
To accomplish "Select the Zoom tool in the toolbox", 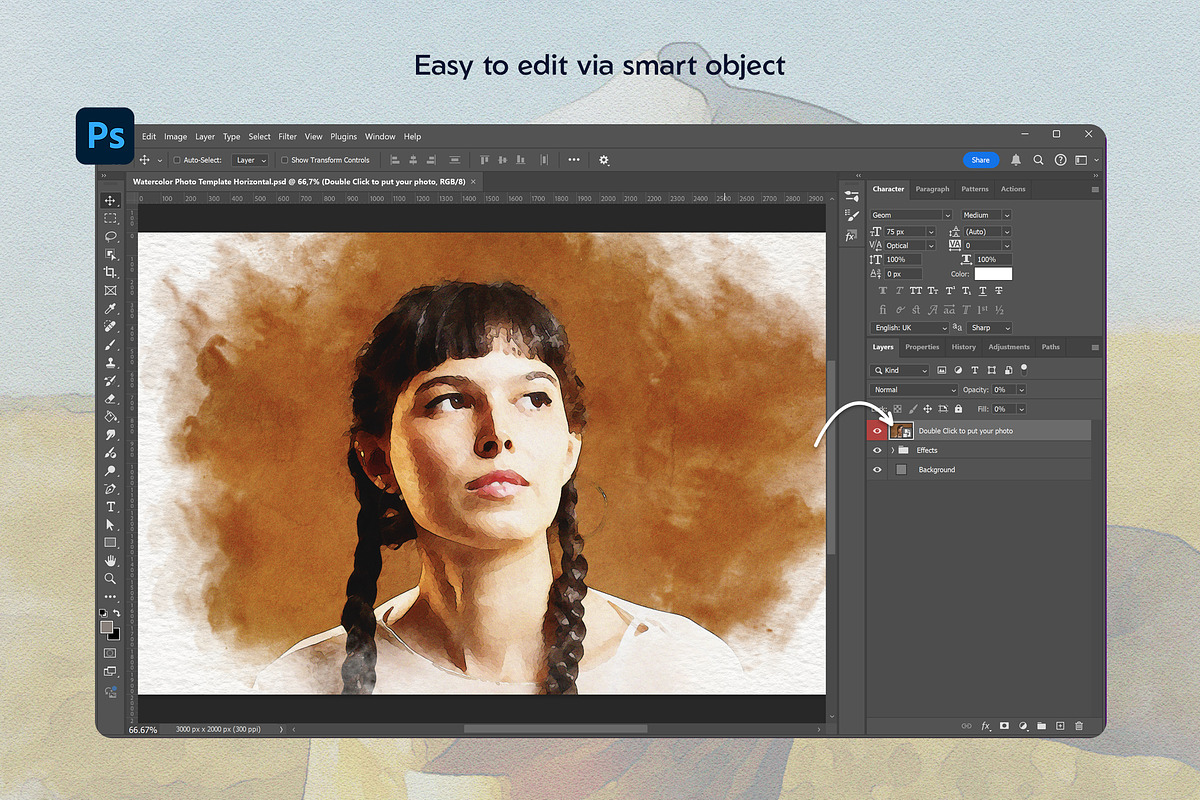I will click(110, 579).
